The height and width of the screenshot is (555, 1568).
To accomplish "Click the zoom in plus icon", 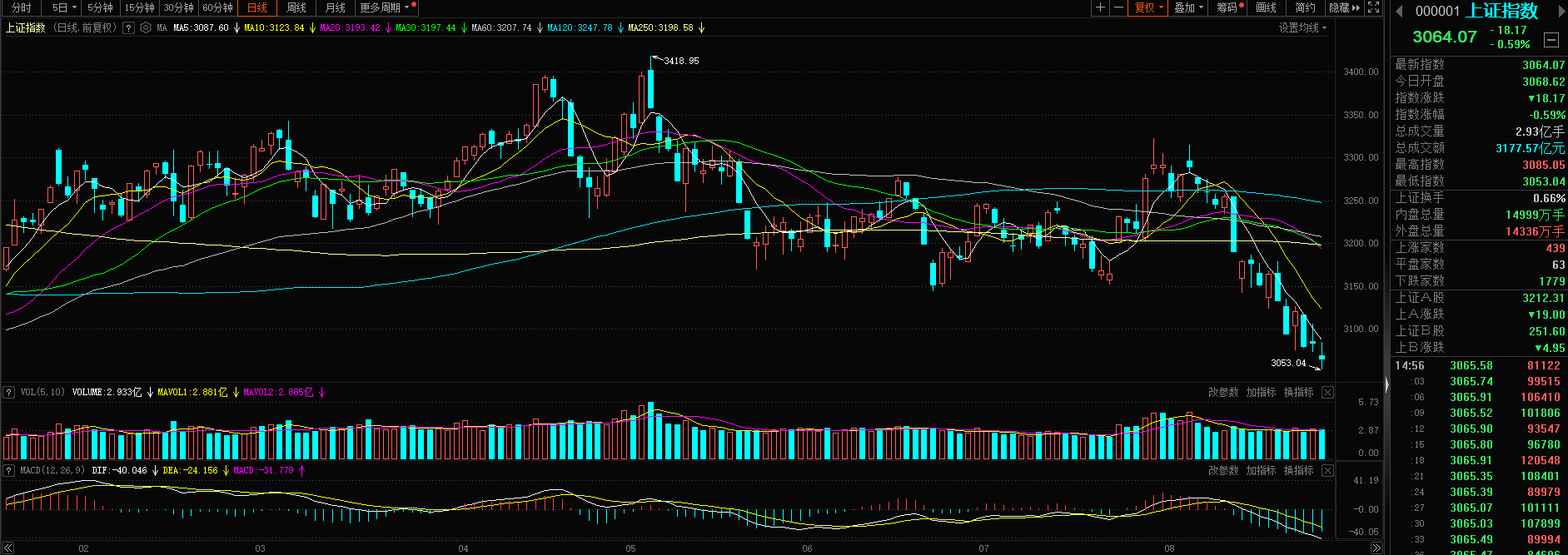I will [1100, 7].
